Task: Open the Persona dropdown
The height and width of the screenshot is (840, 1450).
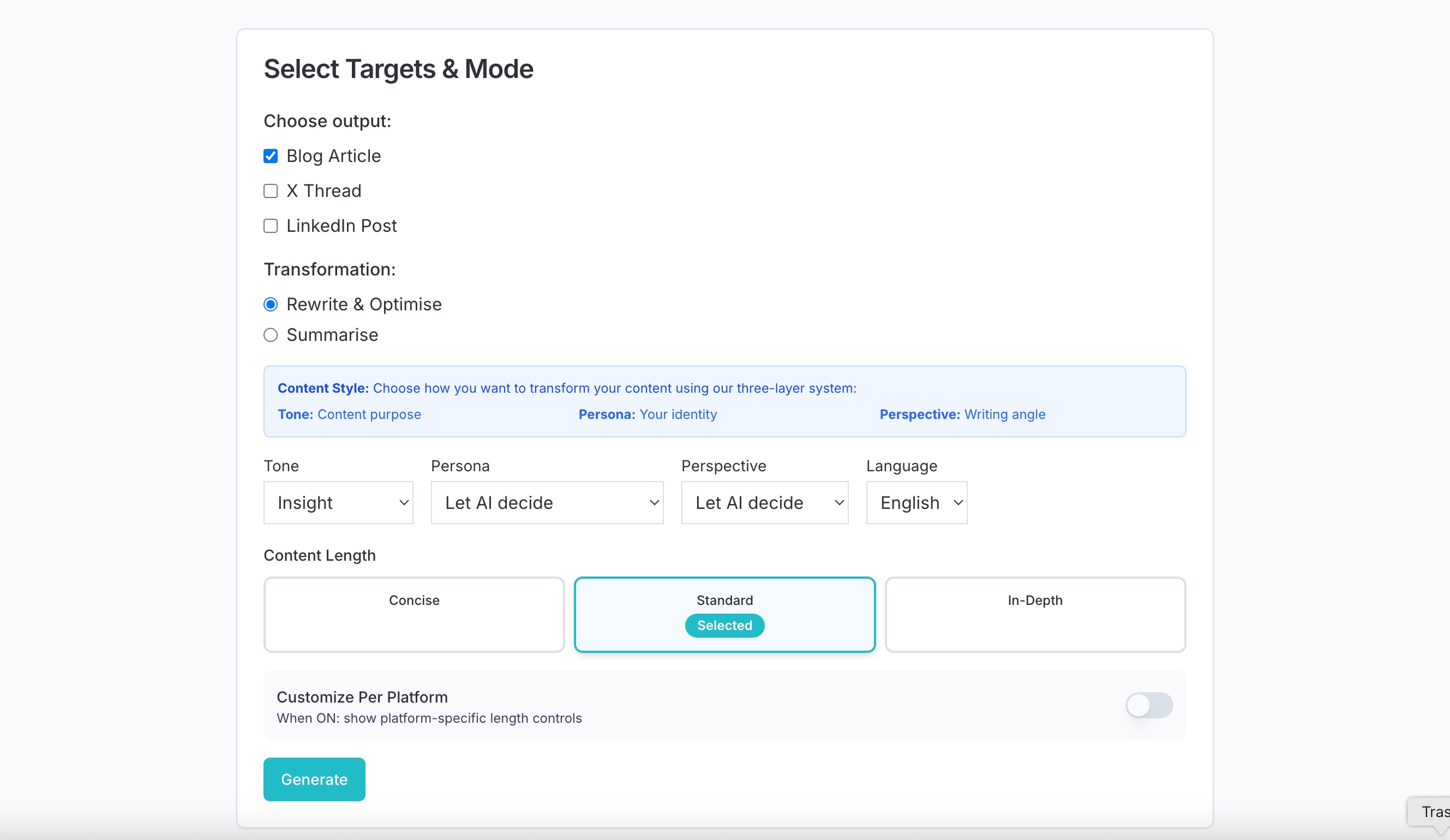Action: coord(547,502)
